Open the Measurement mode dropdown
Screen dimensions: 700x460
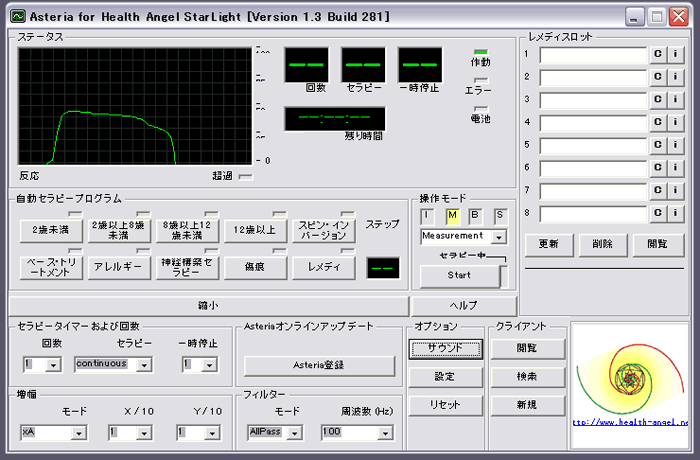point(499,237)
